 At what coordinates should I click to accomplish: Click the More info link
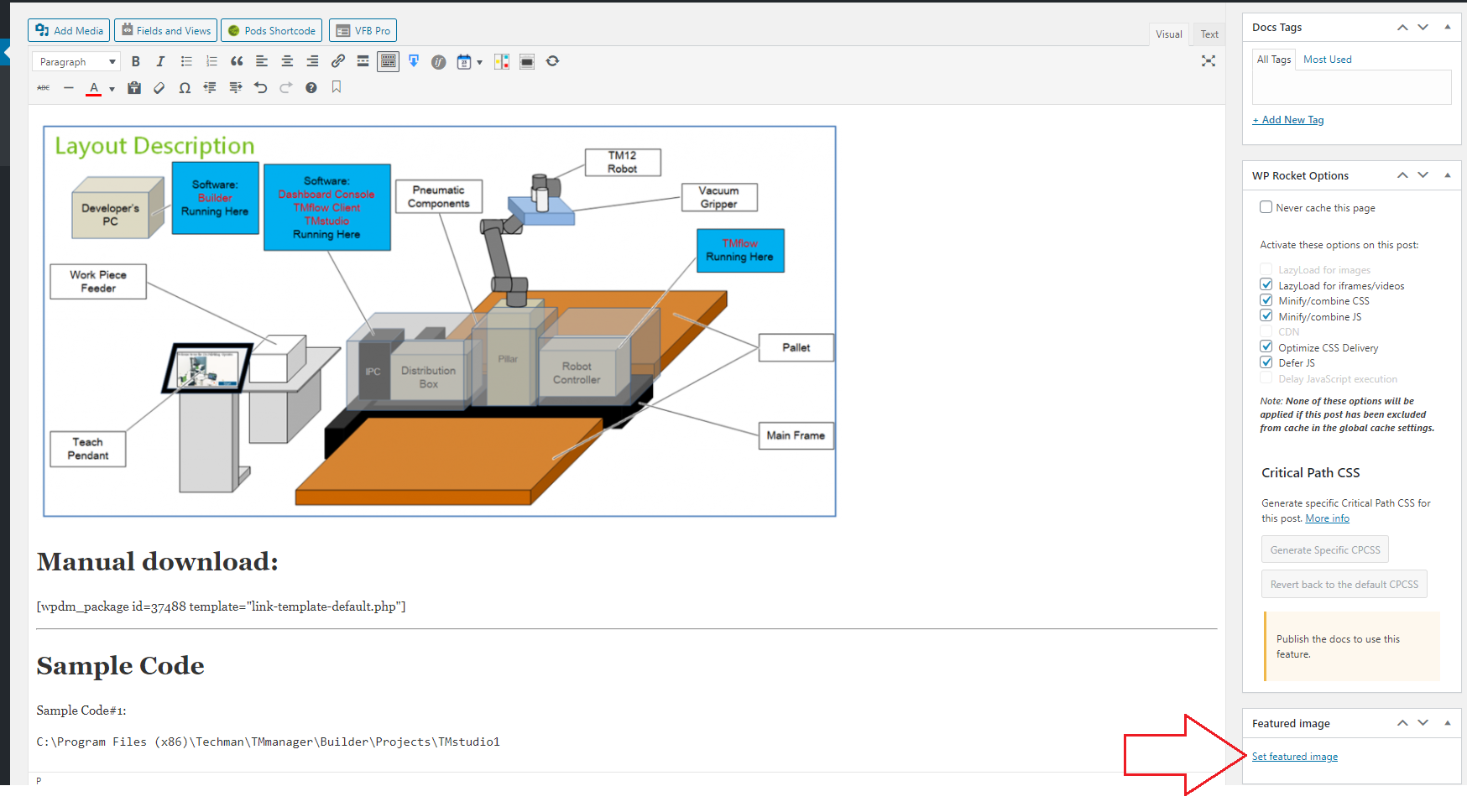point(1328,518)
